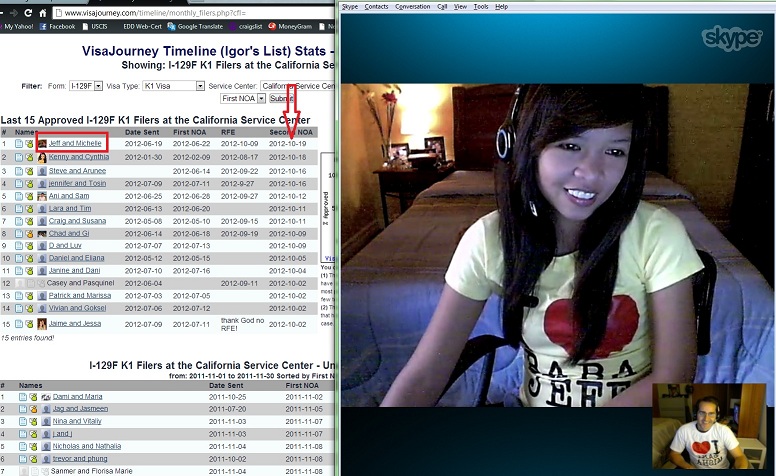This screenshot has width=776, height=476.
Task: Click the Casey and Pasquinel name text
Action: 80,284
